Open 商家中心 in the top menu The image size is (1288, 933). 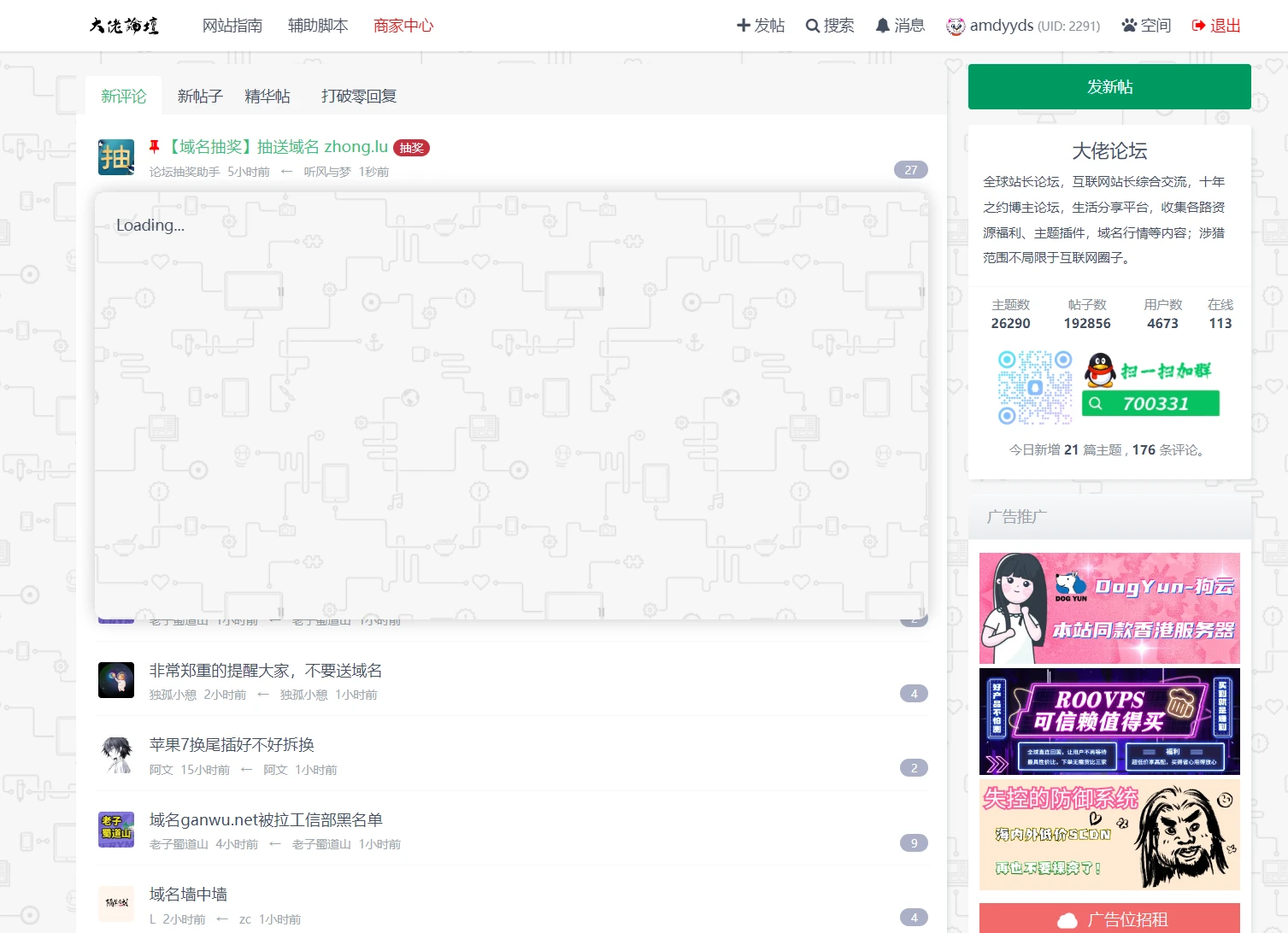click(403, 26)
